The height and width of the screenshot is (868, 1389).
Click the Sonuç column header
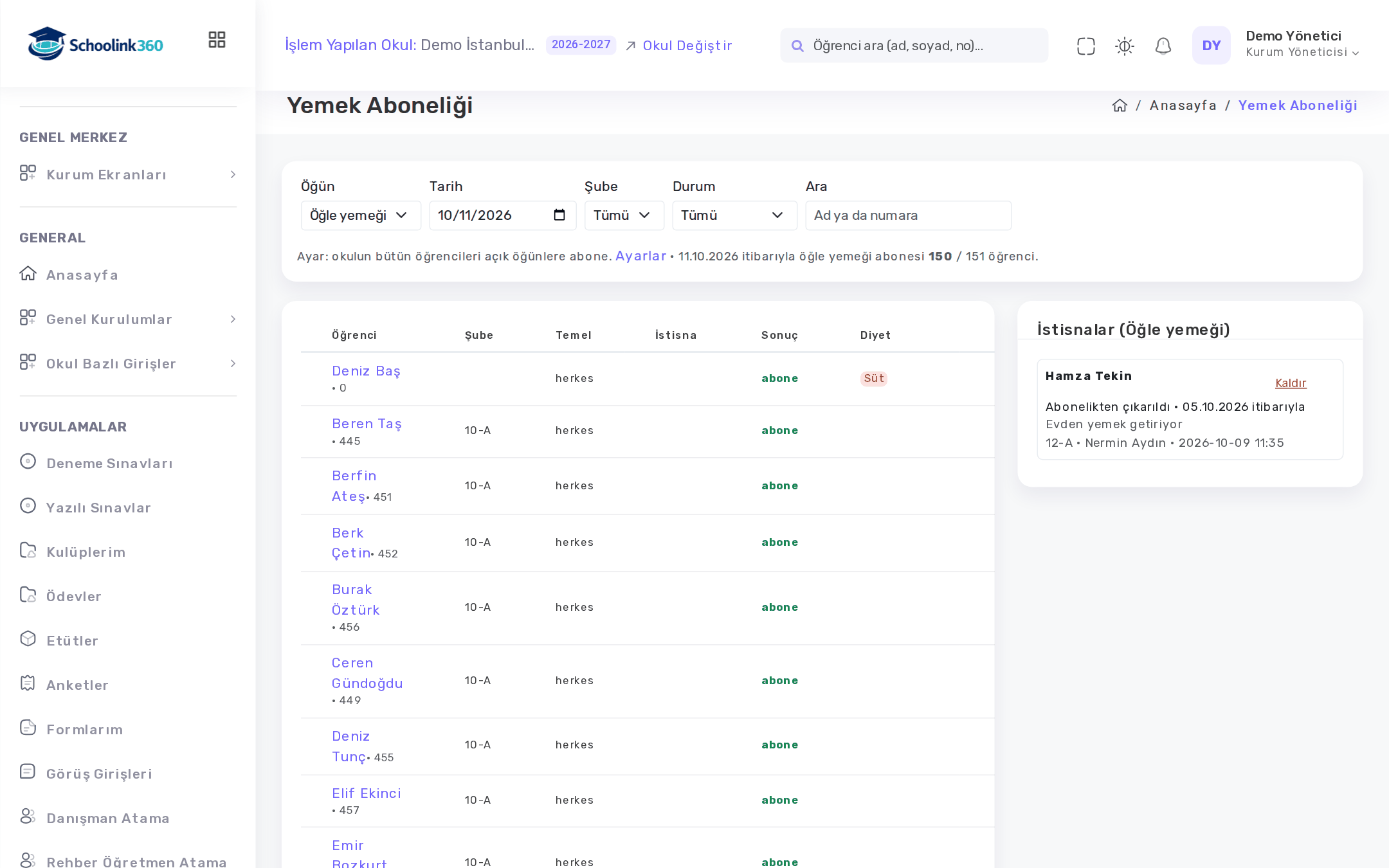point(779,335)
